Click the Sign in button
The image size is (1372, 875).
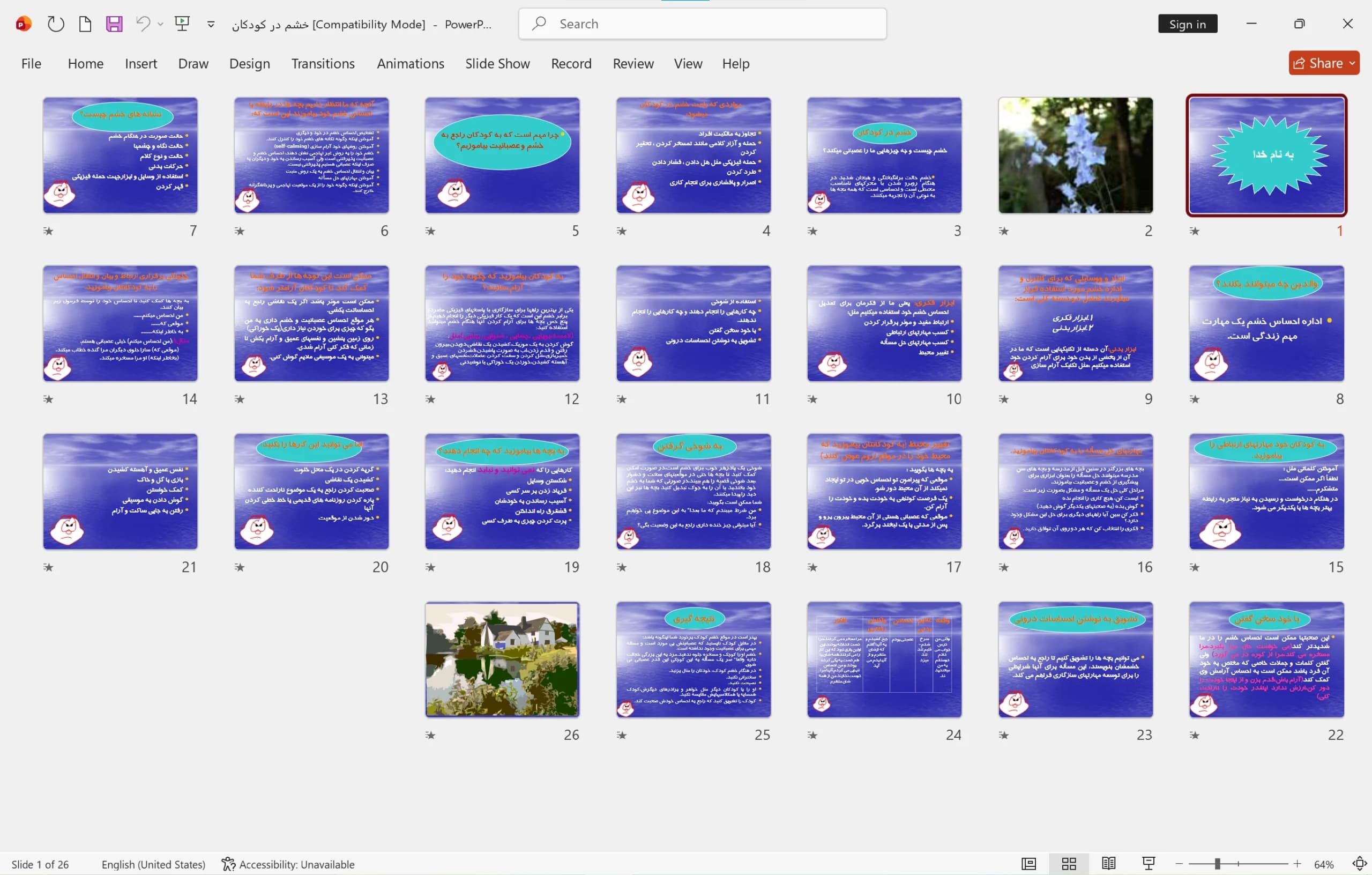[1188, 24]
